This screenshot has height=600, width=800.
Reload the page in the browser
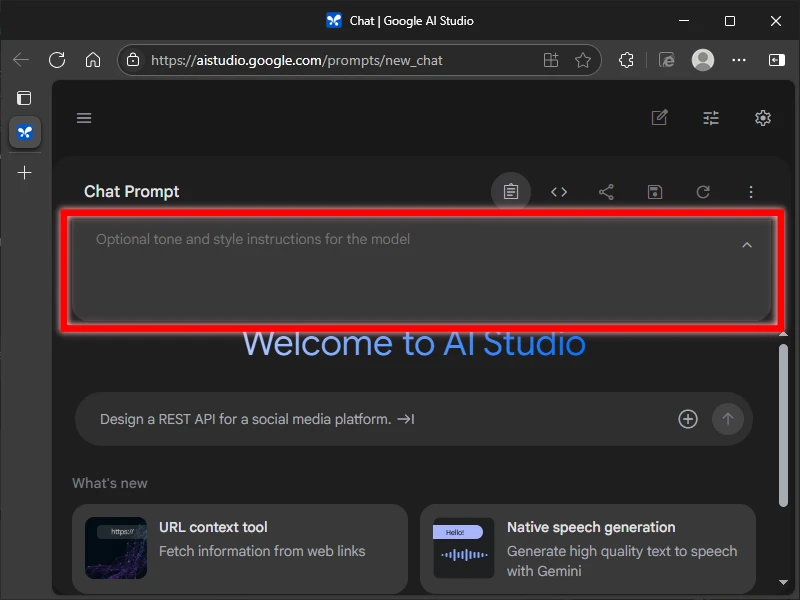click(57, 60)
